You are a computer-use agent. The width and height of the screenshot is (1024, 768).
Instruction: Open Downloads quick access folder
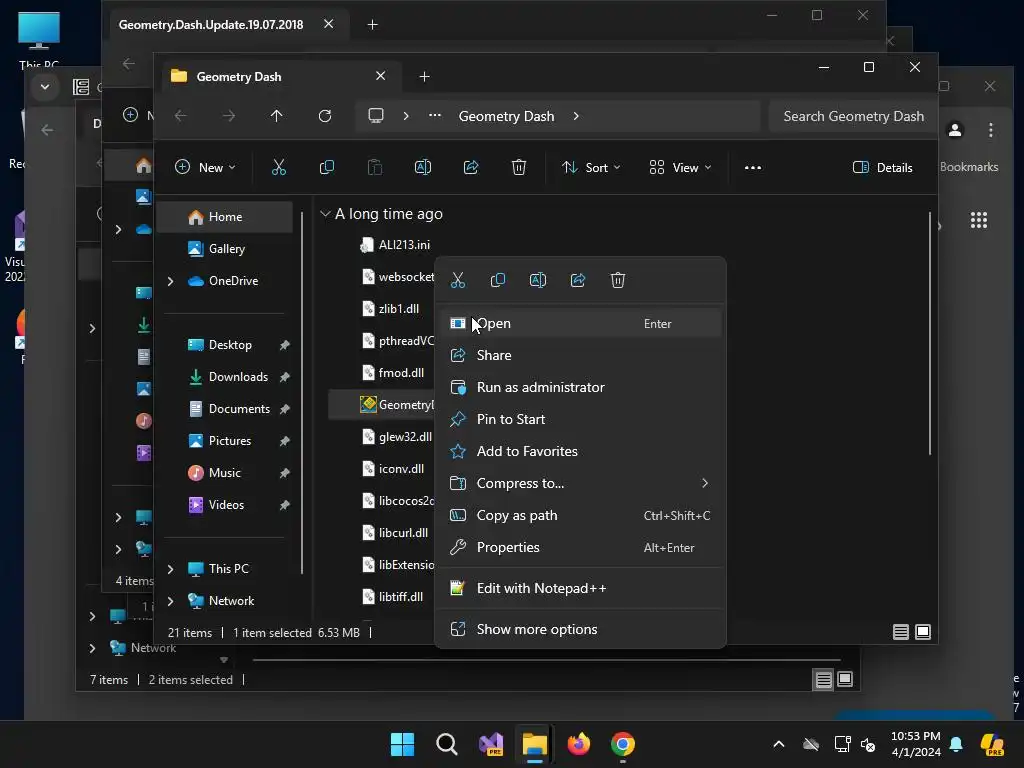[226, 377]
